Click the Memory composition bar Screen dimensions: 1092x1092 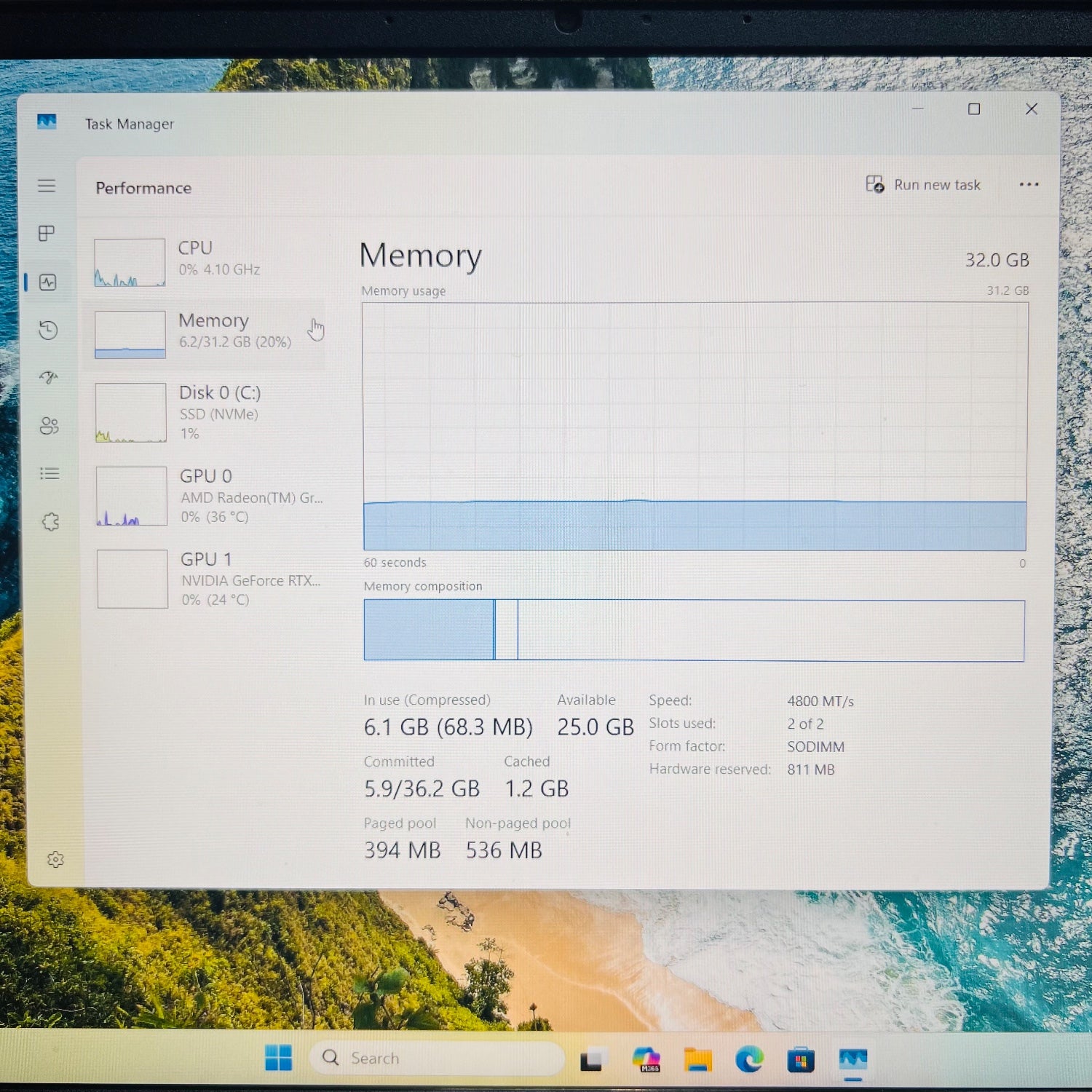pos(694,630)
